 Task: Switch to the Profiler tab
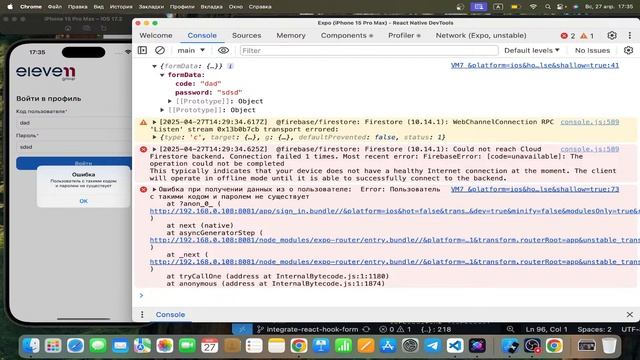[404, 36]
